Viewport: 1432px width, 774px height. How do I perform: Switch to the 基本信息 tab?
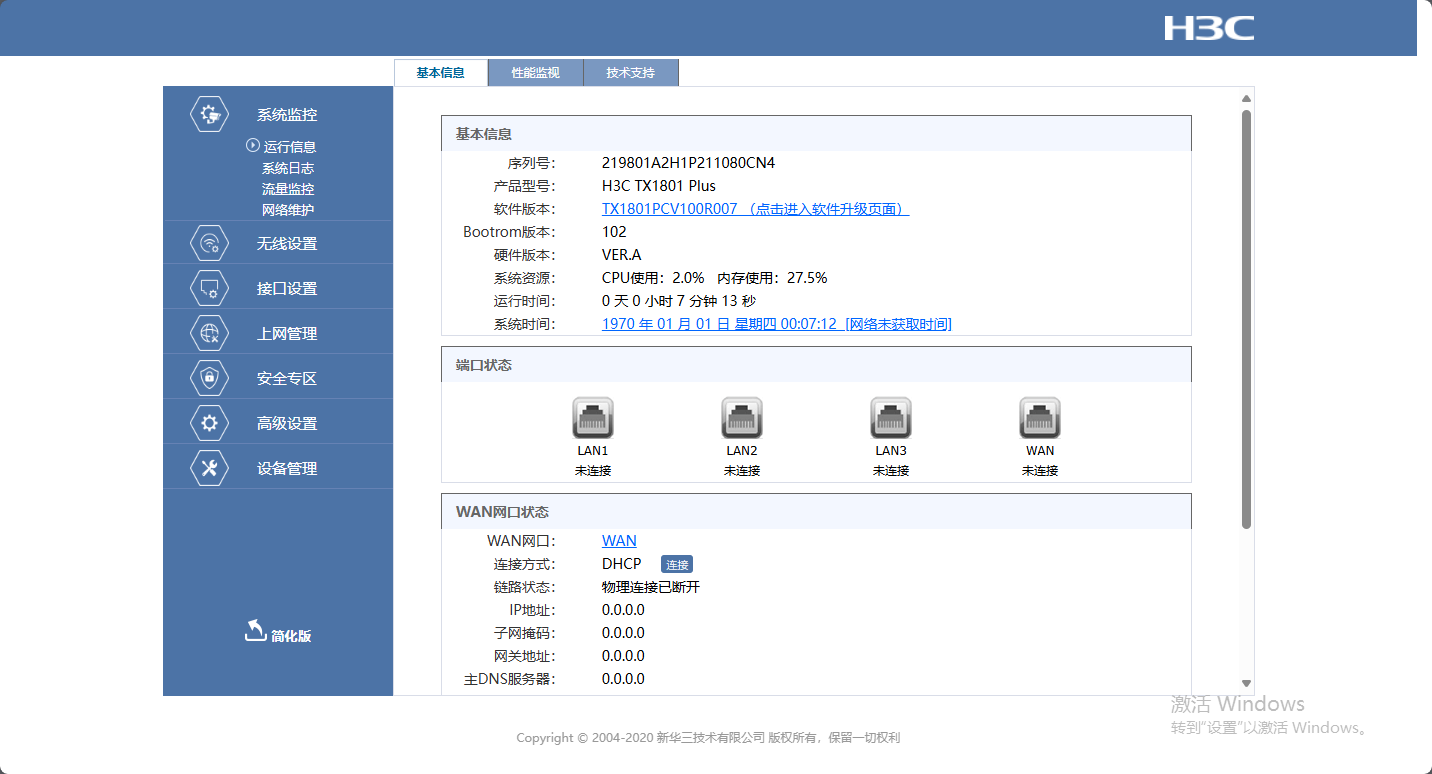[x=441, y=73]
